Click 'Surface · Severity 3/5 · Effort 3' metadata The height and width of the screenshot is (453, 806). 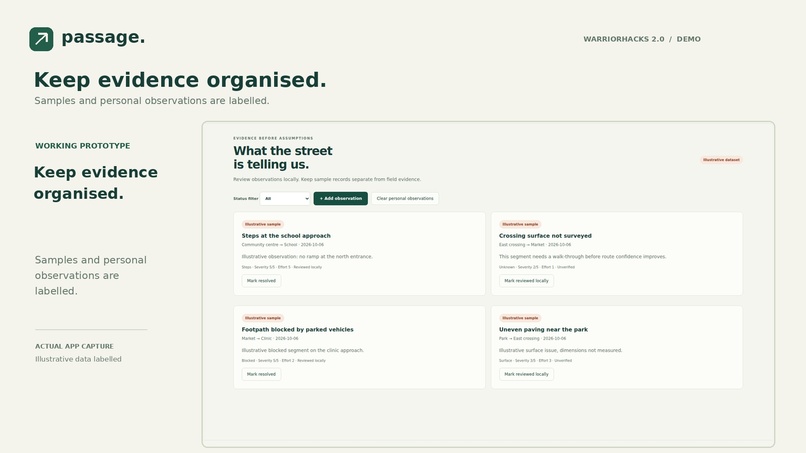click(525, 361)
